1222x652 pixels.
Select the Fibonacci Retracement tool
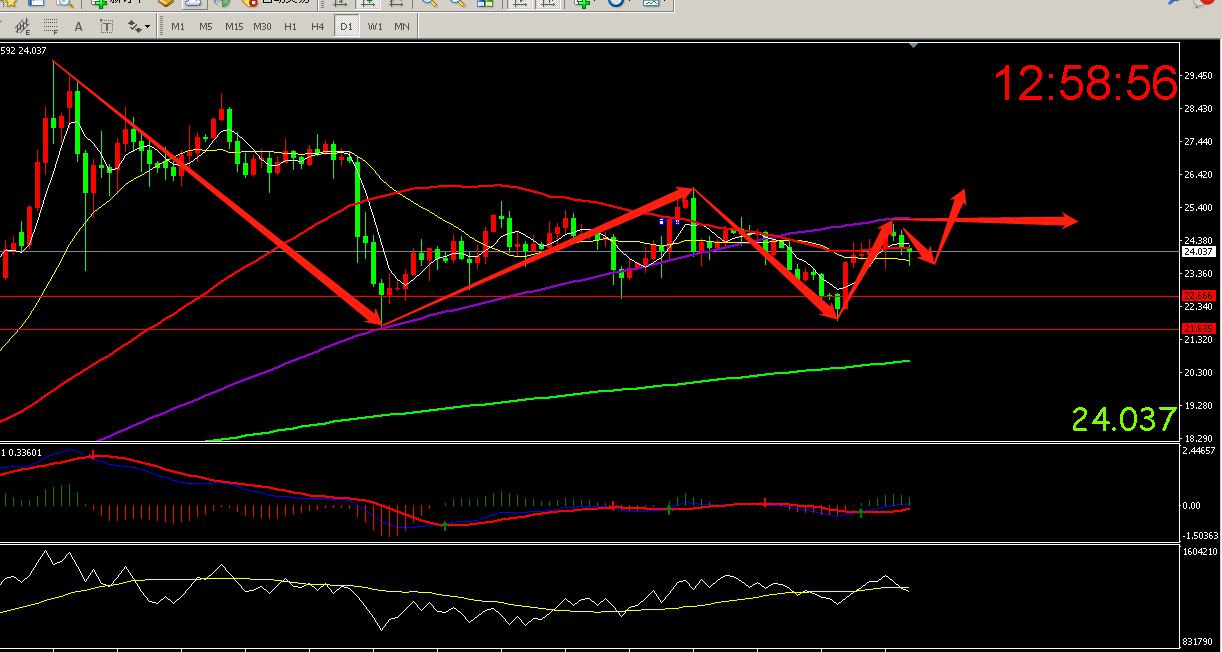48,26
